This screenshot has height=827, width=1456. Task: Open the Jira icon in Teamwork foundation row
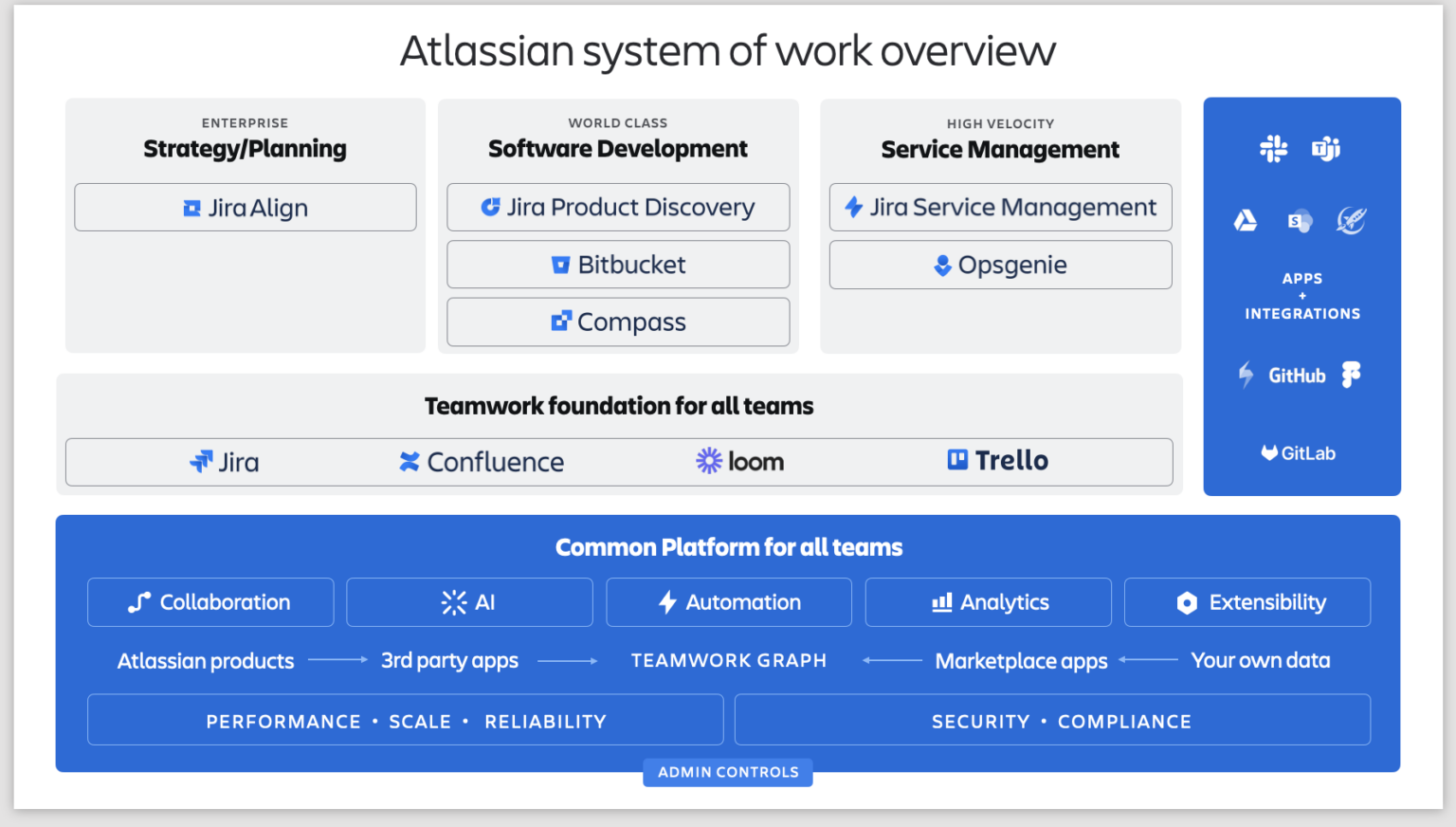coord(199,461)
